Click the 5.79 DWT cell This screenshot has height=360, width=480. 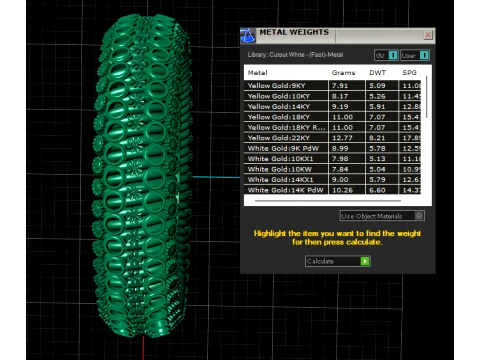point(382,180)
